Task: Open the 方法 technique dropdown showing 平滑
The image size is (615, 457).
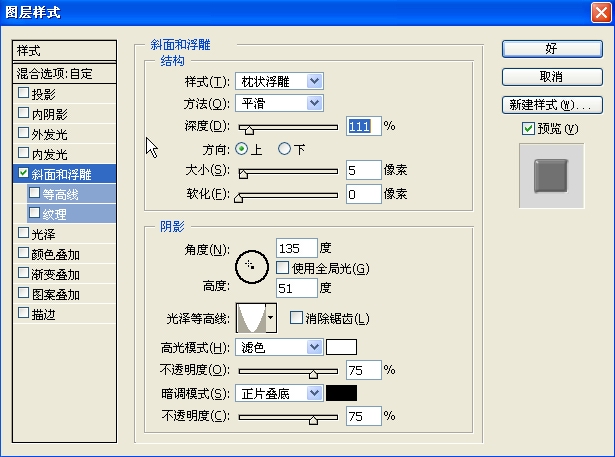Action: point(279,104)
